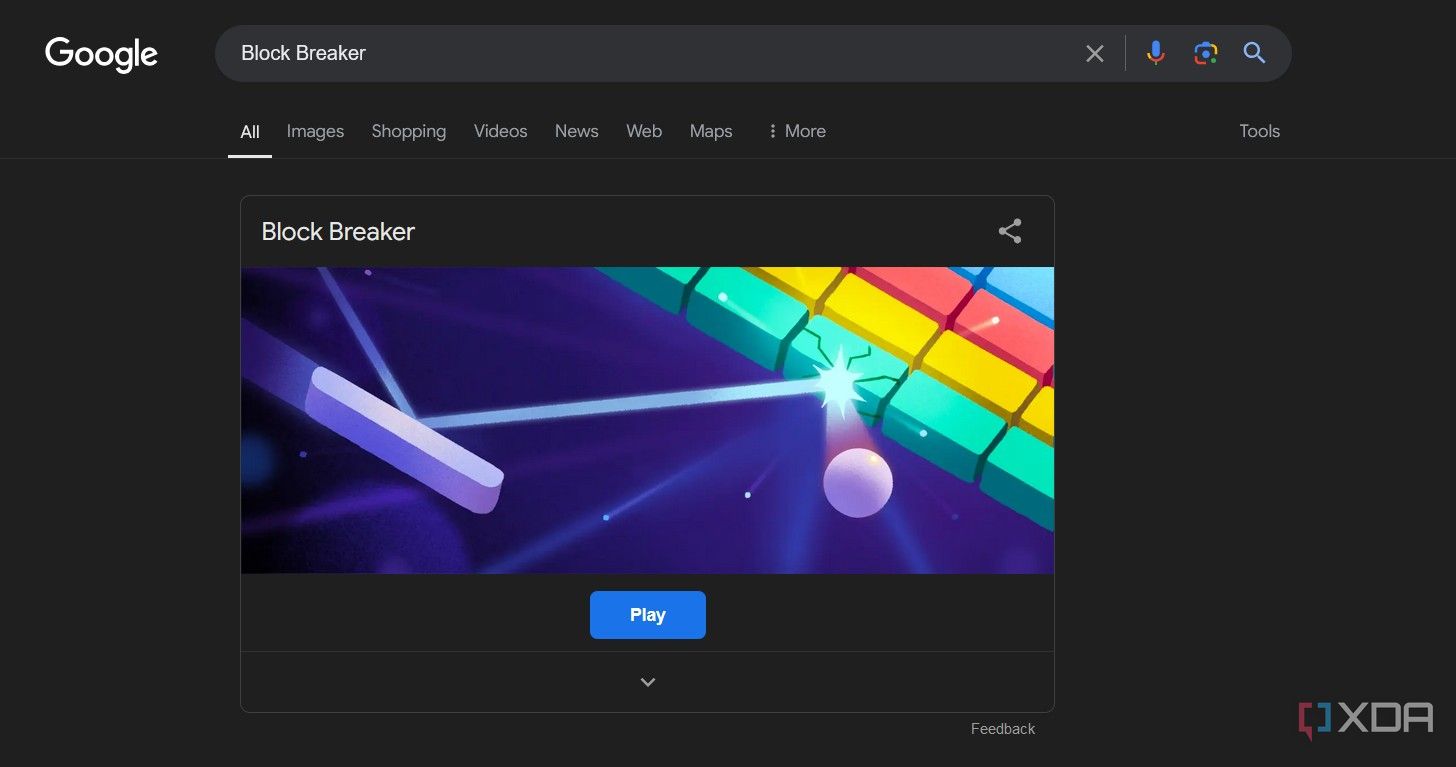Image resolution: width=1456 pixels, height=767 pixels.
Task: Switch to Web tab
Action: click(644, 131)
